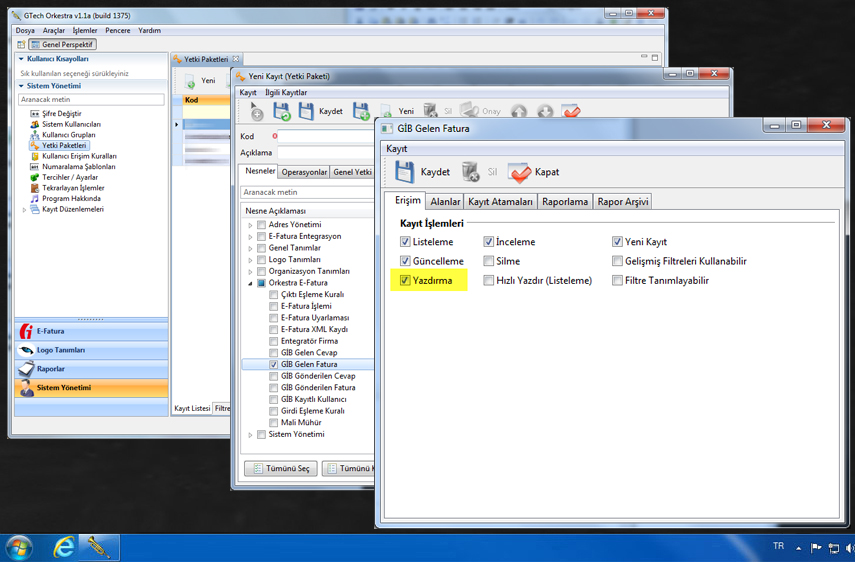Open the Windows Start menu
855x562 pixels.
pyautogui.click(x=19, y=548)
